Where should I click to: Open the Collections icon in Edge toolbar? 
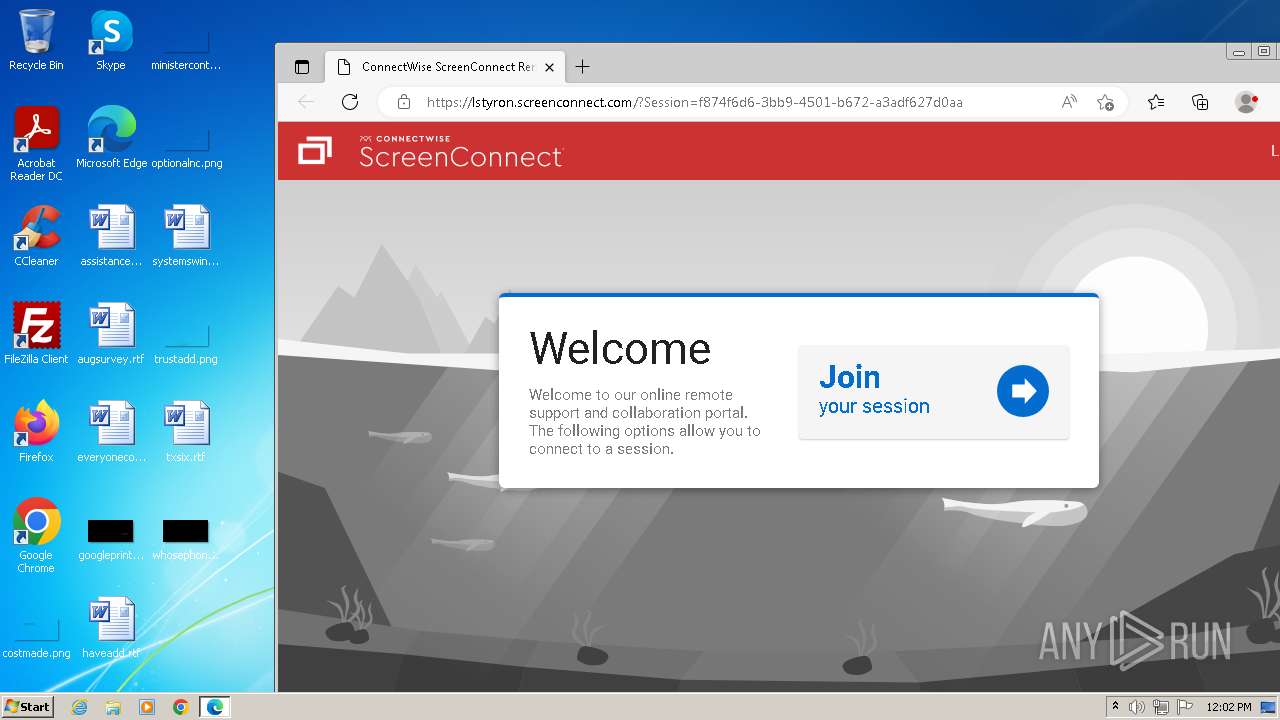click(1200, 102)
